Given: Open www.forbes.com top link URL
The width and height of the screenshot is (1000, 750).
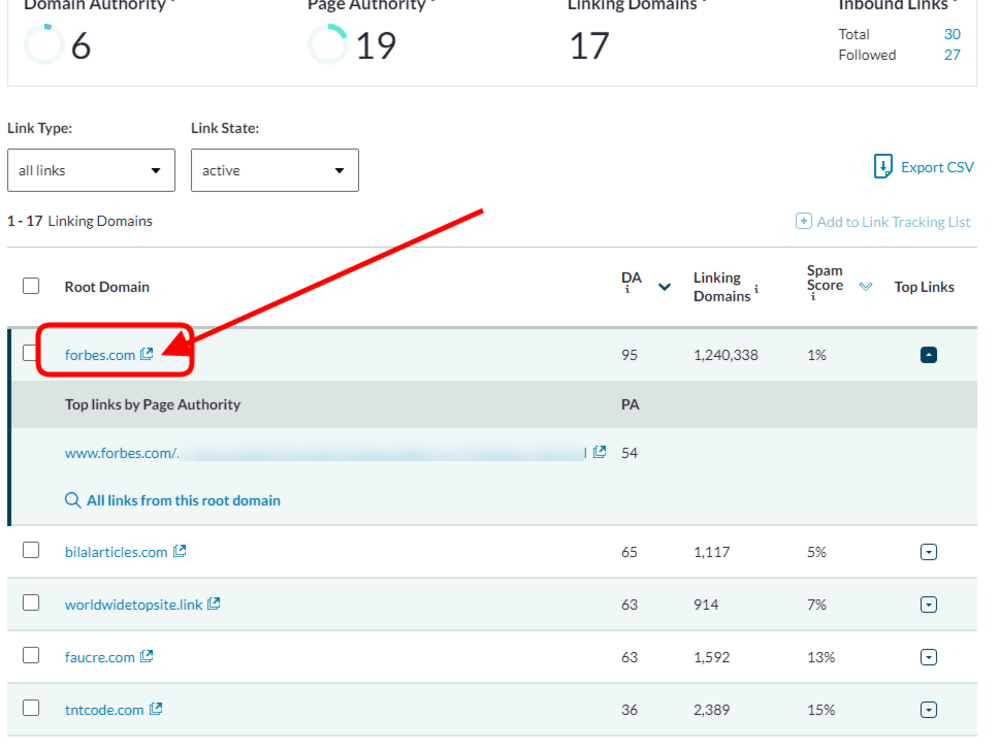Looking at the screenshot, I should 325,453.
